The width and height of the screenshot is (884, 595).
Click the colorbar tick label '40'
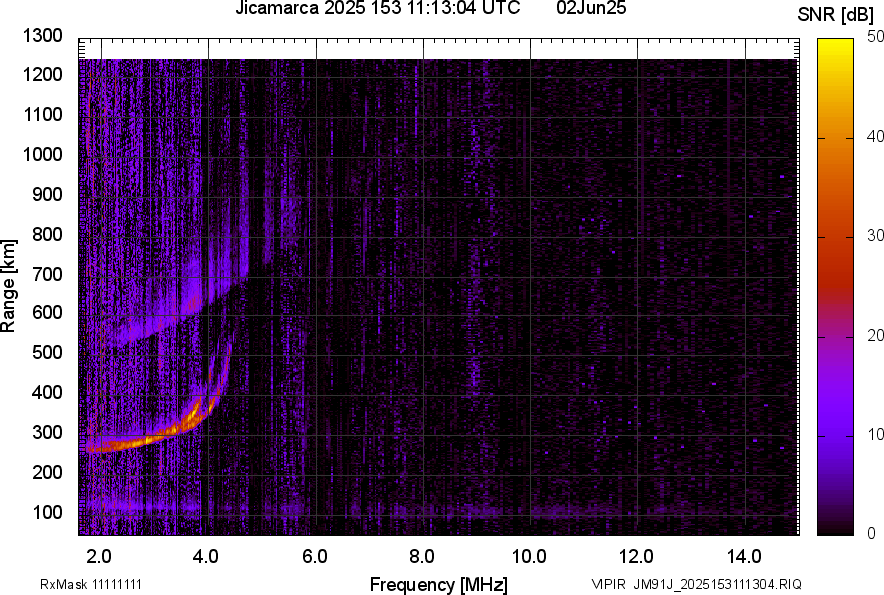(x=875, y=136)
